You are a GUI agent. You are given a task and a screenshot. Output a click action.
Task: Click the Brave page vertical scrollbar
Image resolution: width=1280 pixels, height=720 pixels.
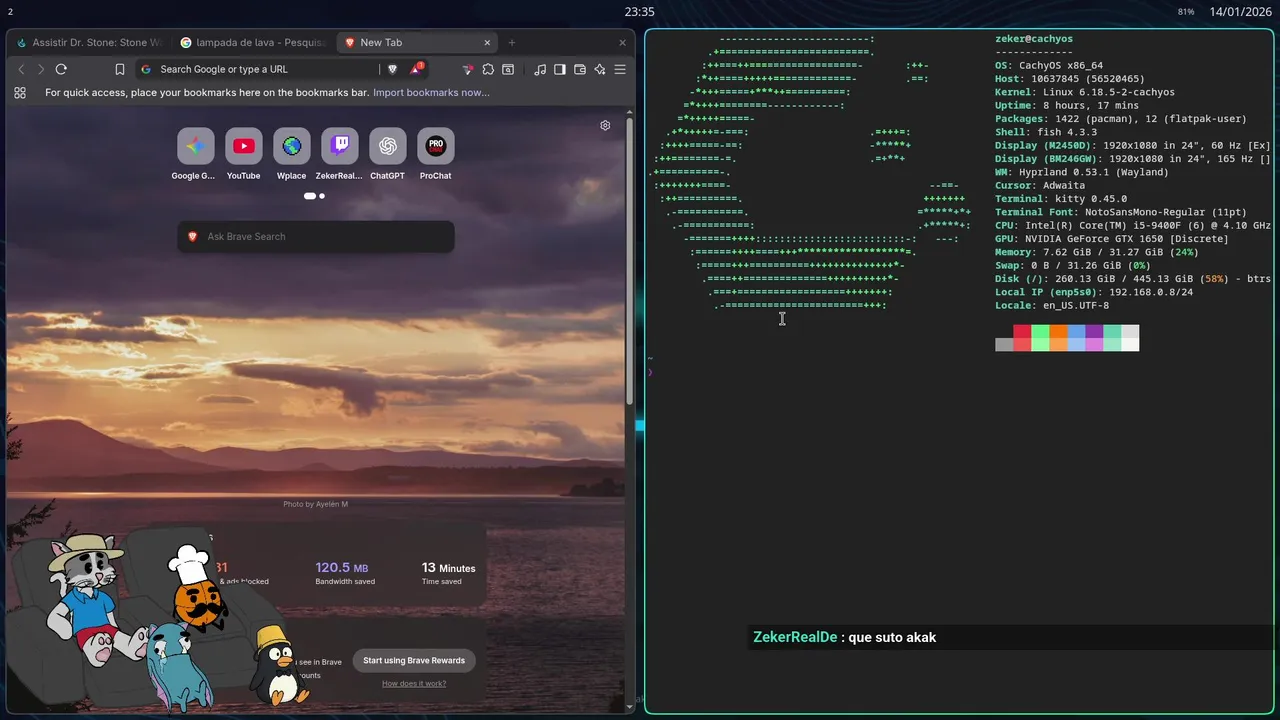tap(629, 260)
